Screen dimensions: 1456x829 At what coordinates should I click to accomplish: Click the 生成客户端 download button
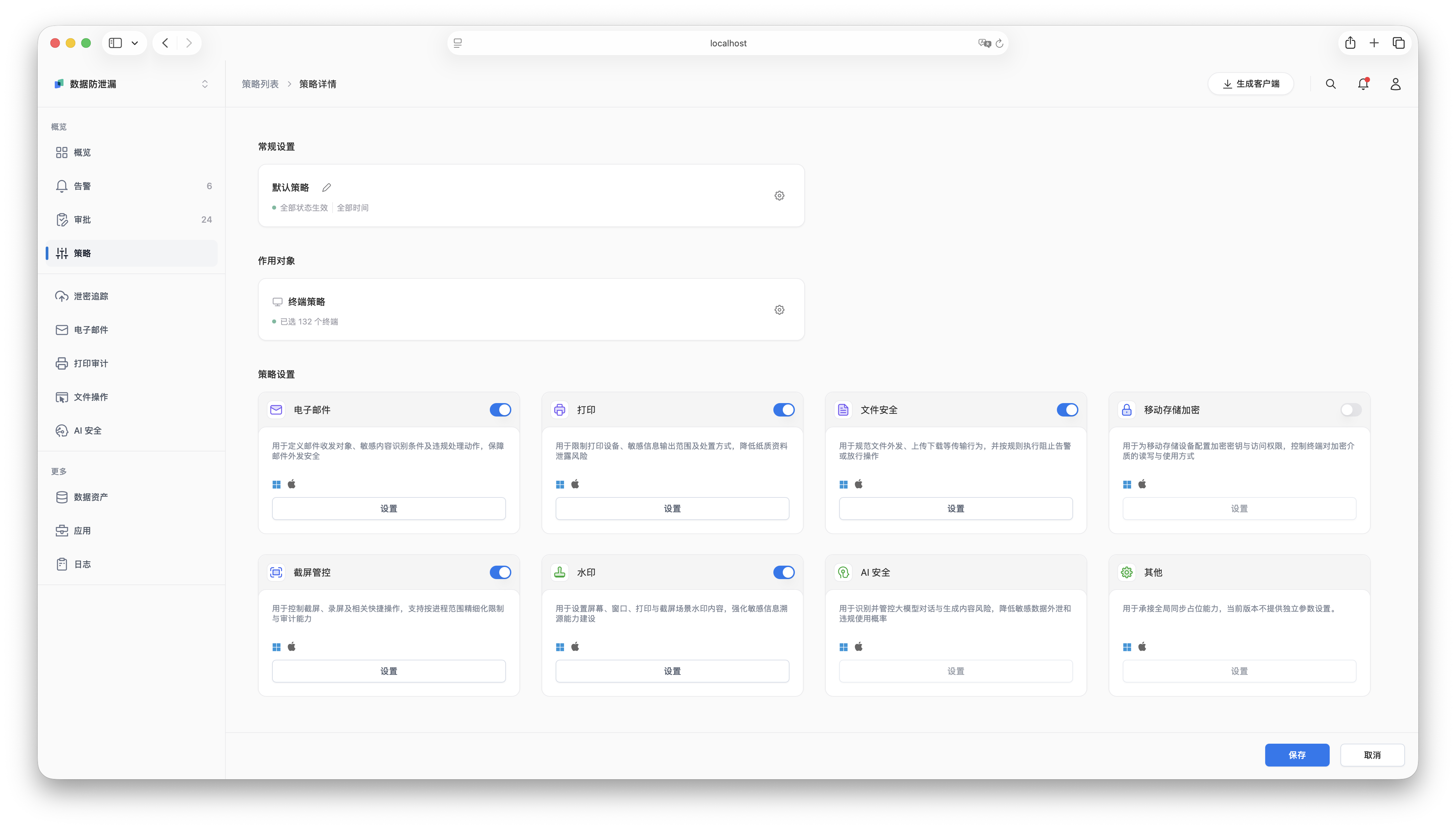pos(1250,84)
